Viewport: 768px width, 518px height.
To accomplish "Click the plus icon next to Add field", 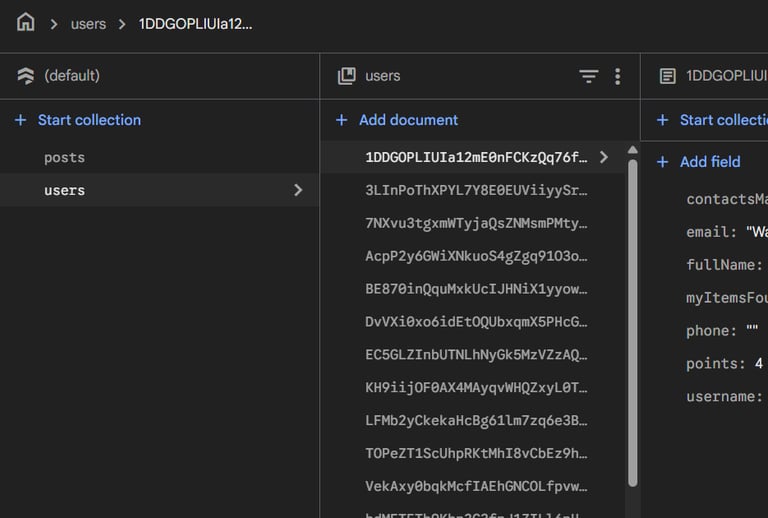I will [x=662, y=162].
